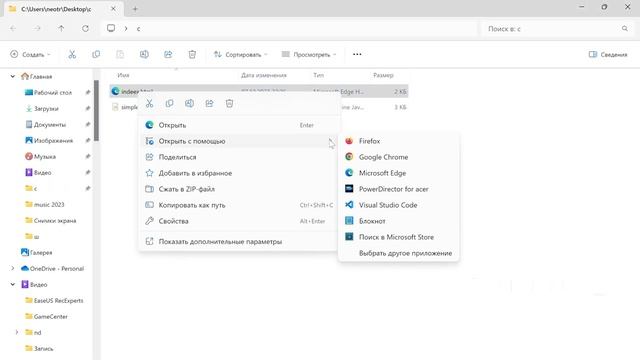
Task: Select Выбрать другое приложение
Action: (x=399, y=253)
